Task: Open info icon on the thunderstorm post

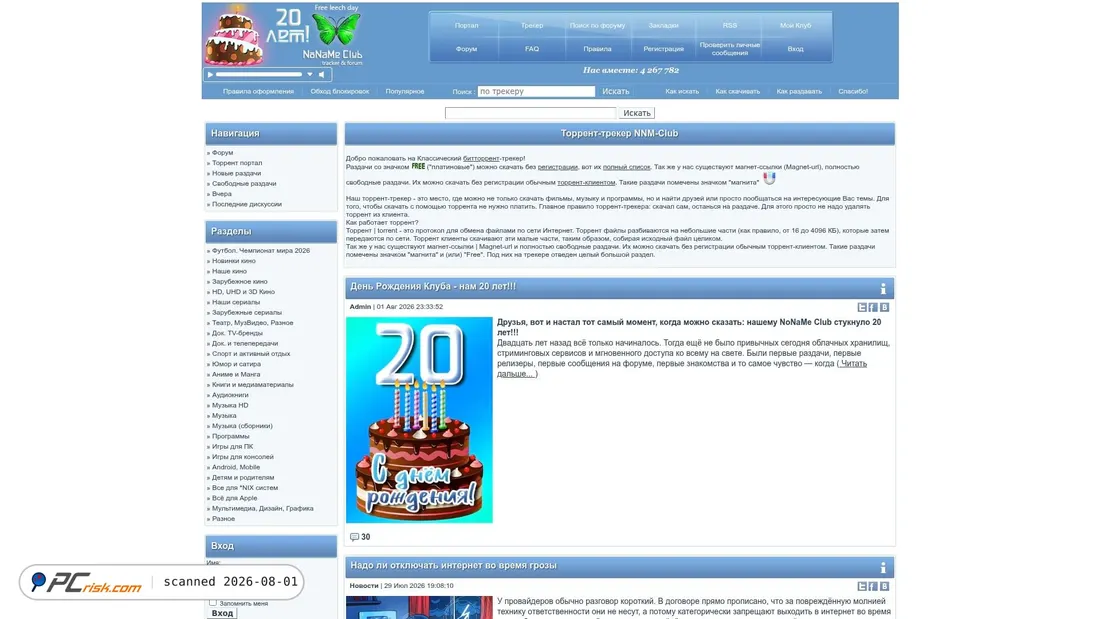Action: point(883,567)
